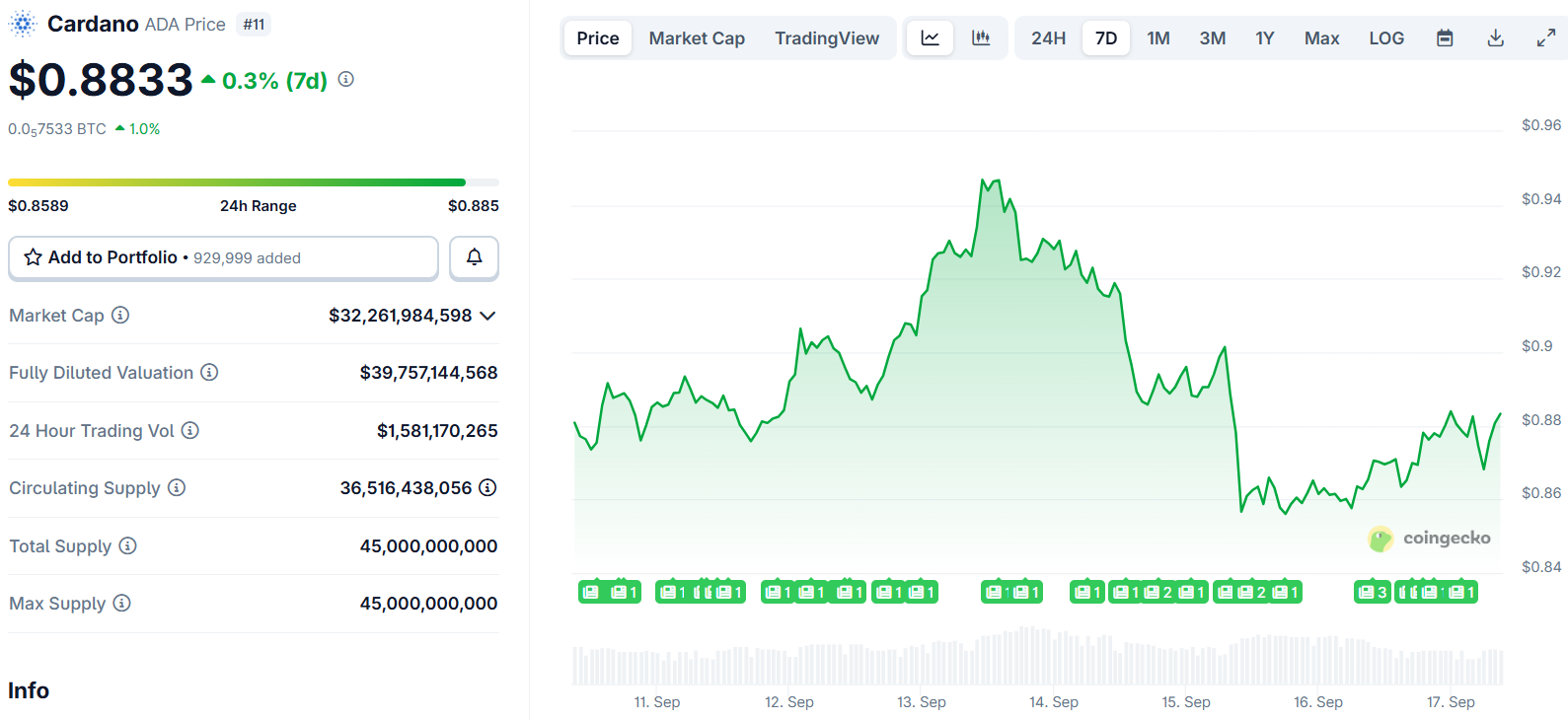Screen dimensions: 1568x720
Task: Click the 24h Range label
Action: (x=259, y=205)
